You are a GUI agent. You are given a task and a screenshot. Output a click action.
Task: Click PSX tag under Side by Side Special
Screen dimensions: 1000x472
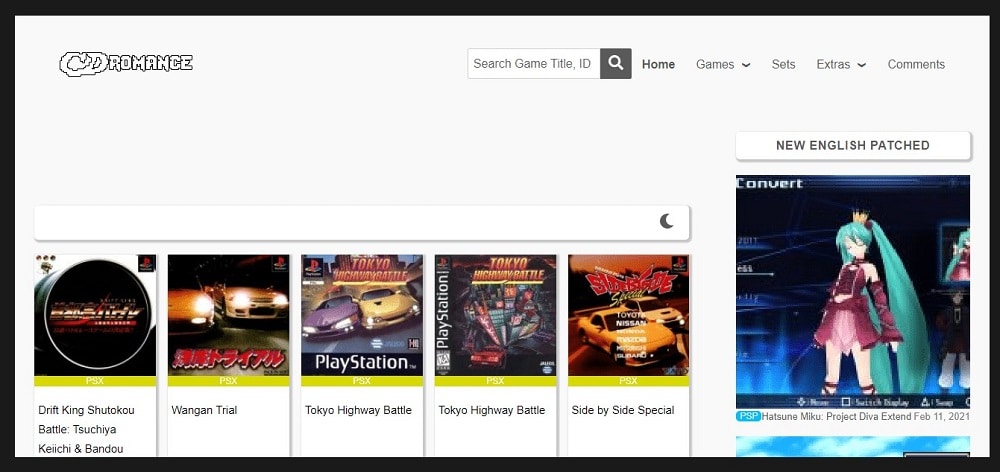628,381
